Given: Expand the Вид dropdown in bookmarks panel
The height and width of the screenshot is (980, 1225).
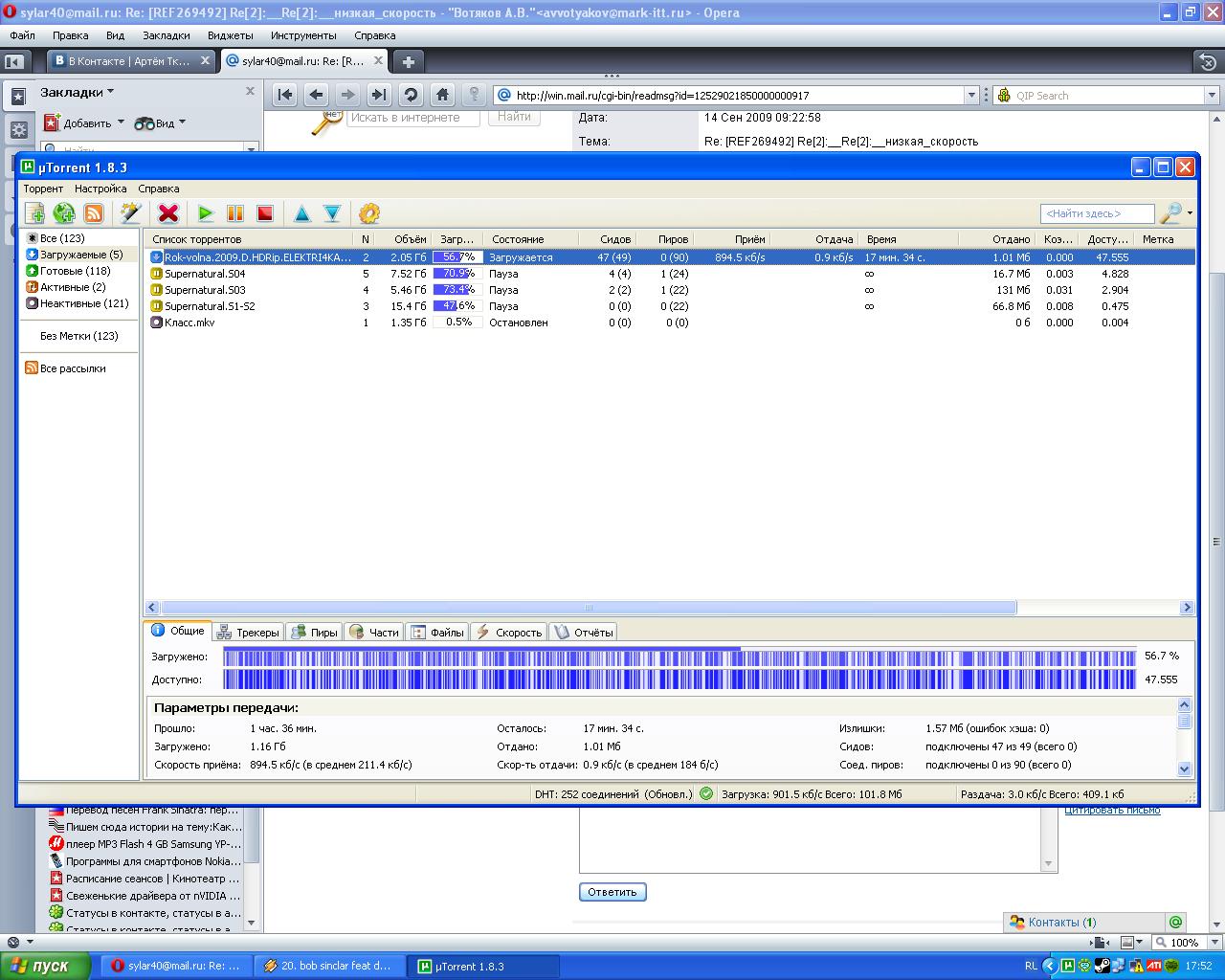Looking at the screenshot, I should coord(182,122).
